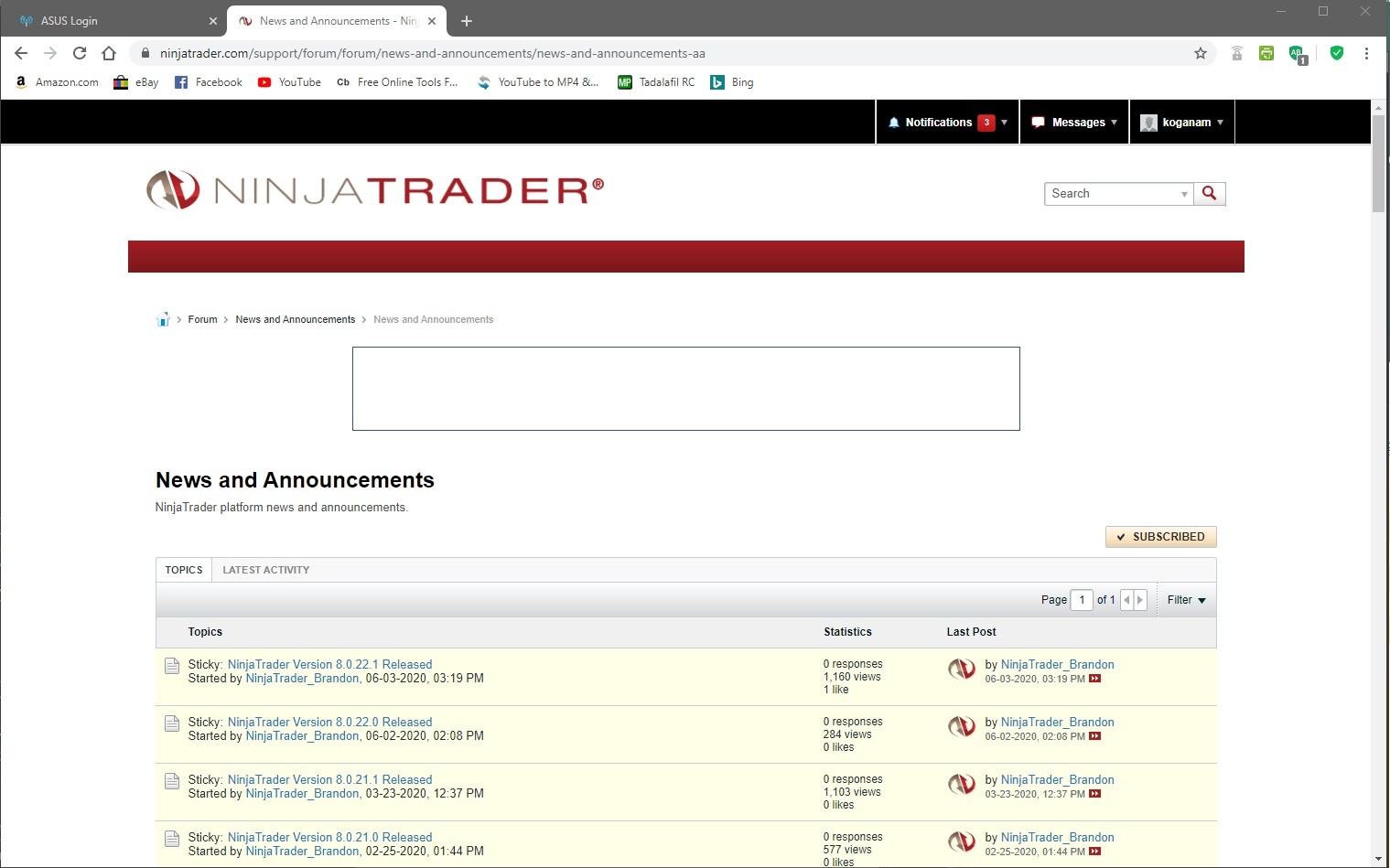This screenshot has width=1390, height=868.
Task: Click the avatar beside the 8.0.22.0 last post
Action: 962,728
